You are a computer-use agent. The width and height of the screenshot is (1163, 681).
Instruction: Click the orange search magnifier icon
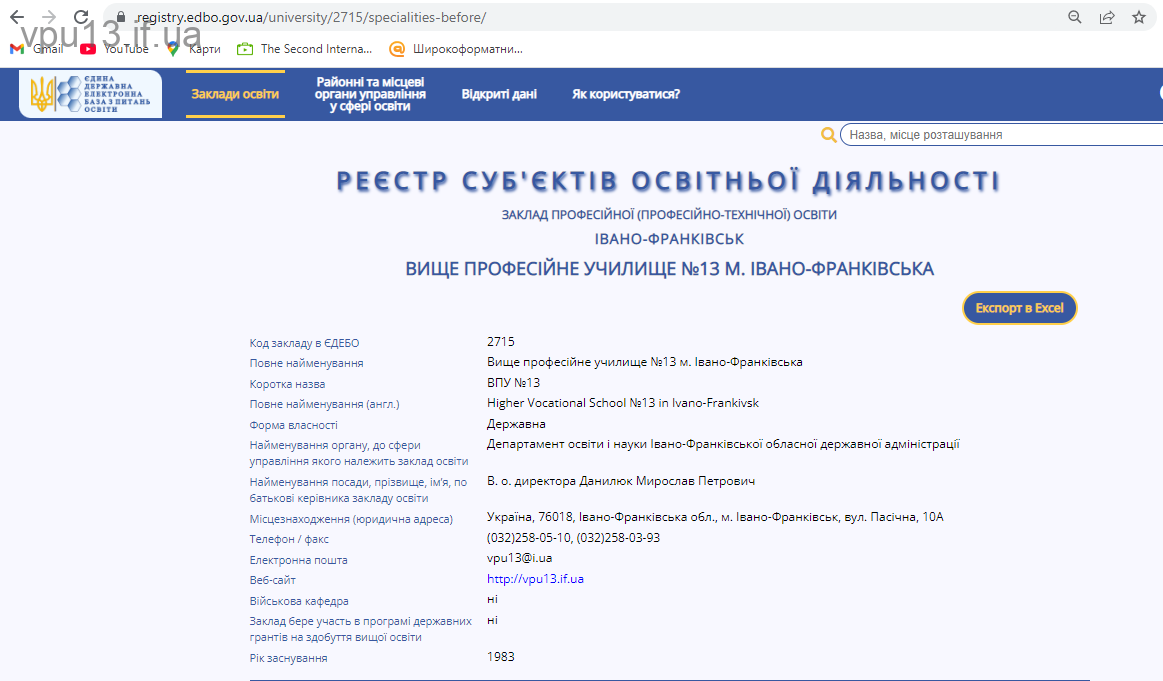(x=828, y=135)
